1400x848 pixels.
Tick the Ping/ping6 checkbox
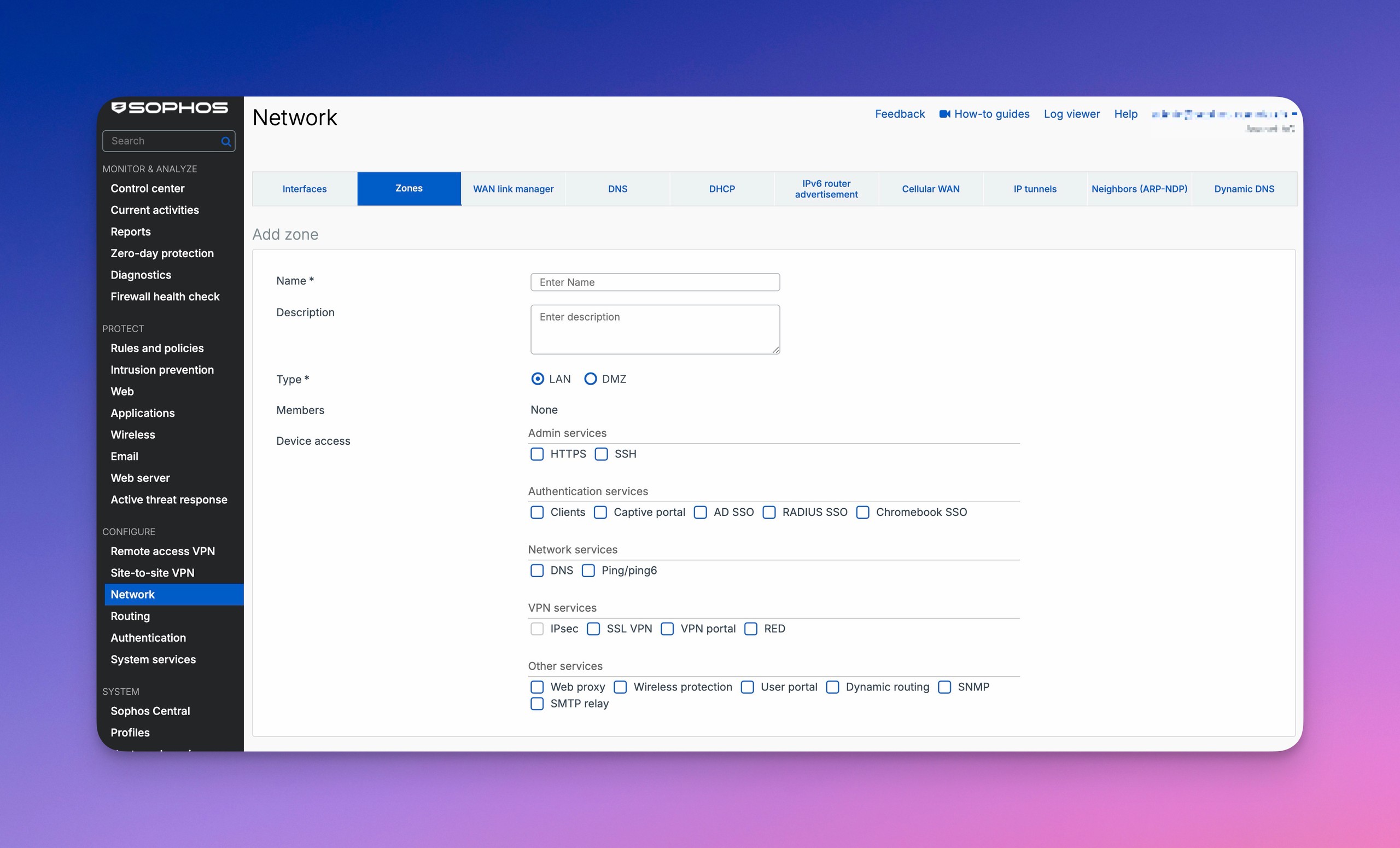[x=588, y=571]
